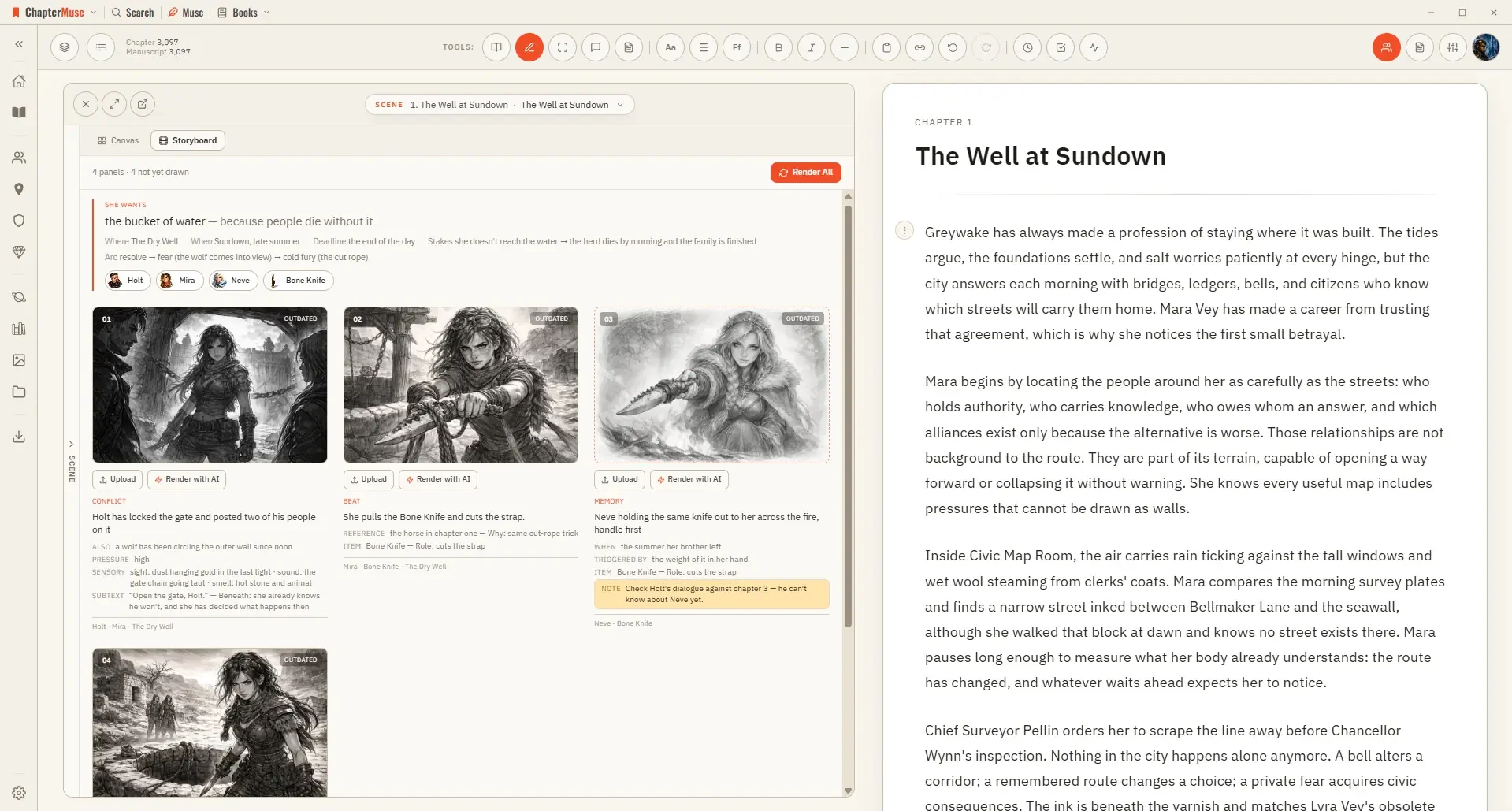
Task: Select the Holt character chip
Action: (x=128, y=281)
